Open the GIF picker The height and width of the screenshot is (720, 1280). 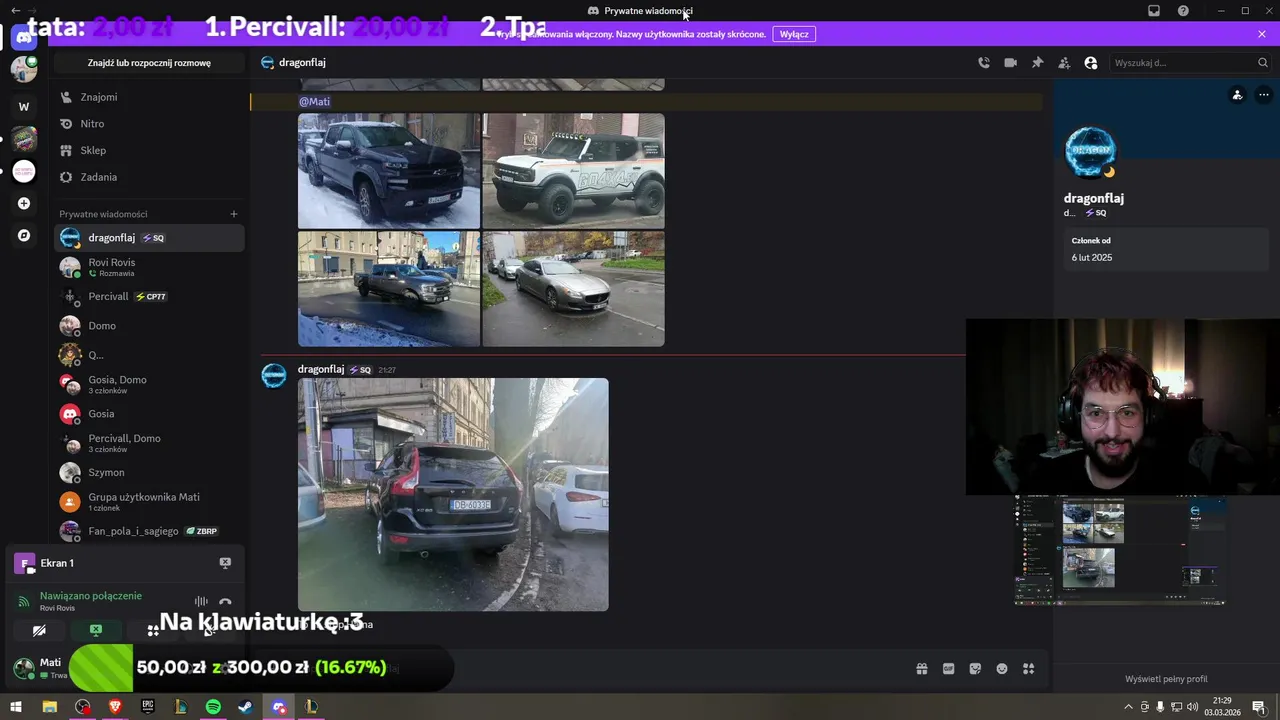coord(949,669)
